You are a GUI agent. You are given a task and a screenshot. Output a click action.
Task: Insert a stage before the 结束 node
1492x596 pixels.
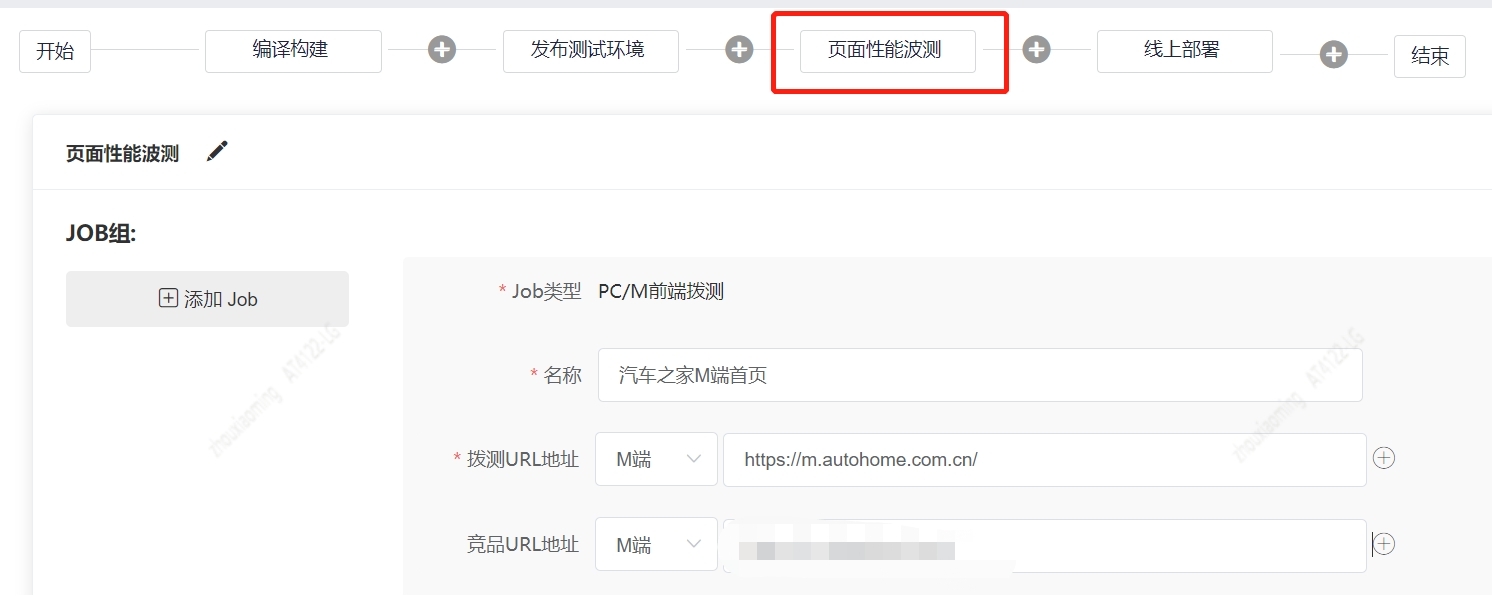tap(1333, 54)
